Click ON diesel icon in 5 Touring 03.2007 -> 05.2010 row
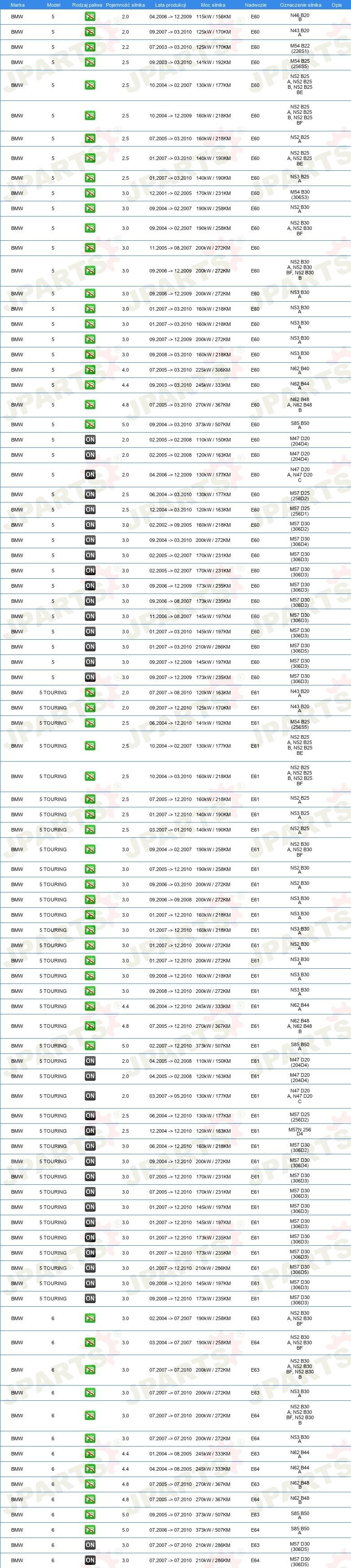 pyautogui.click(x=90, y=1096)
